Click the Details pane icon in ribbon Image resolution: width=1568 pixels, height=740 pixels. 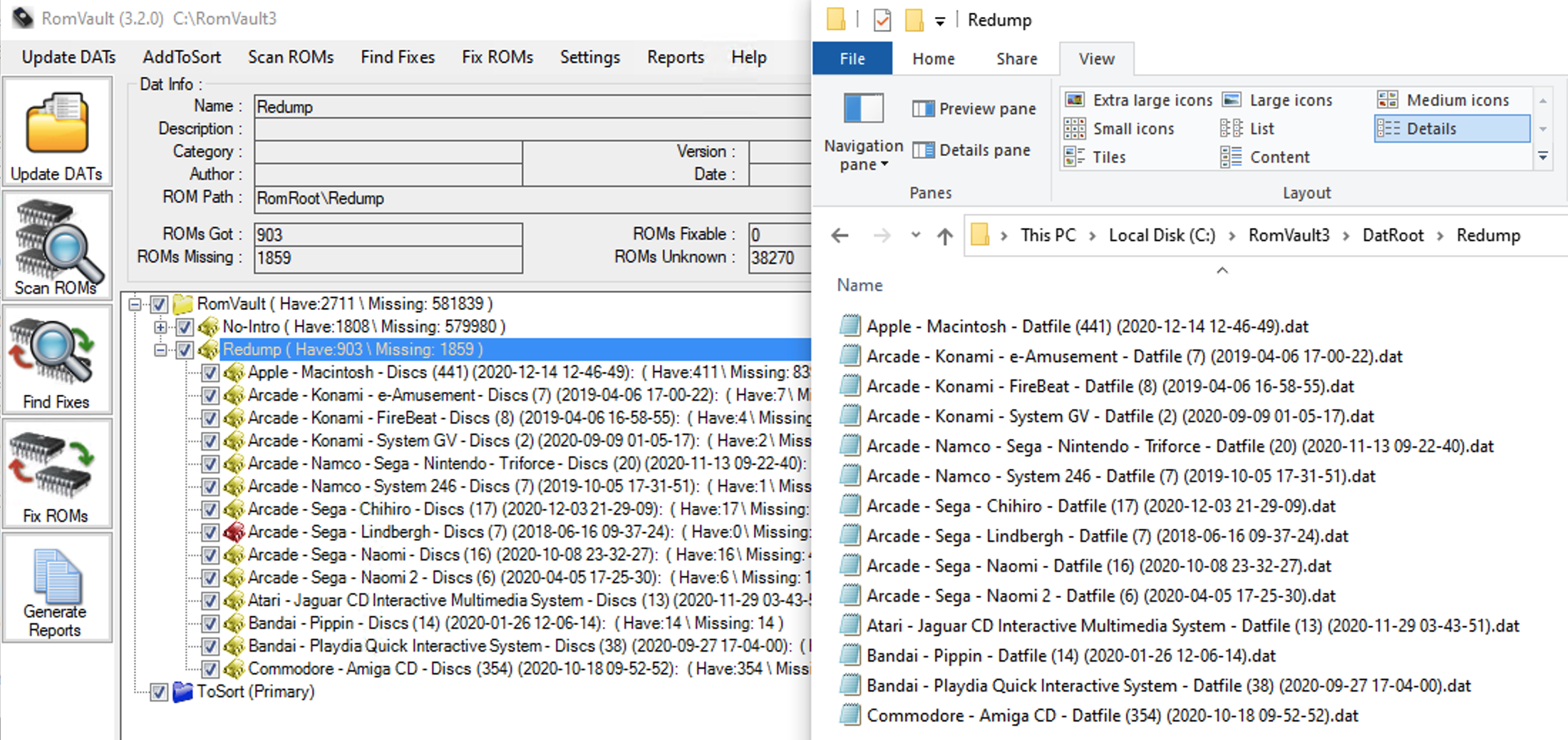pyautogui.click(x=923, y=150)
